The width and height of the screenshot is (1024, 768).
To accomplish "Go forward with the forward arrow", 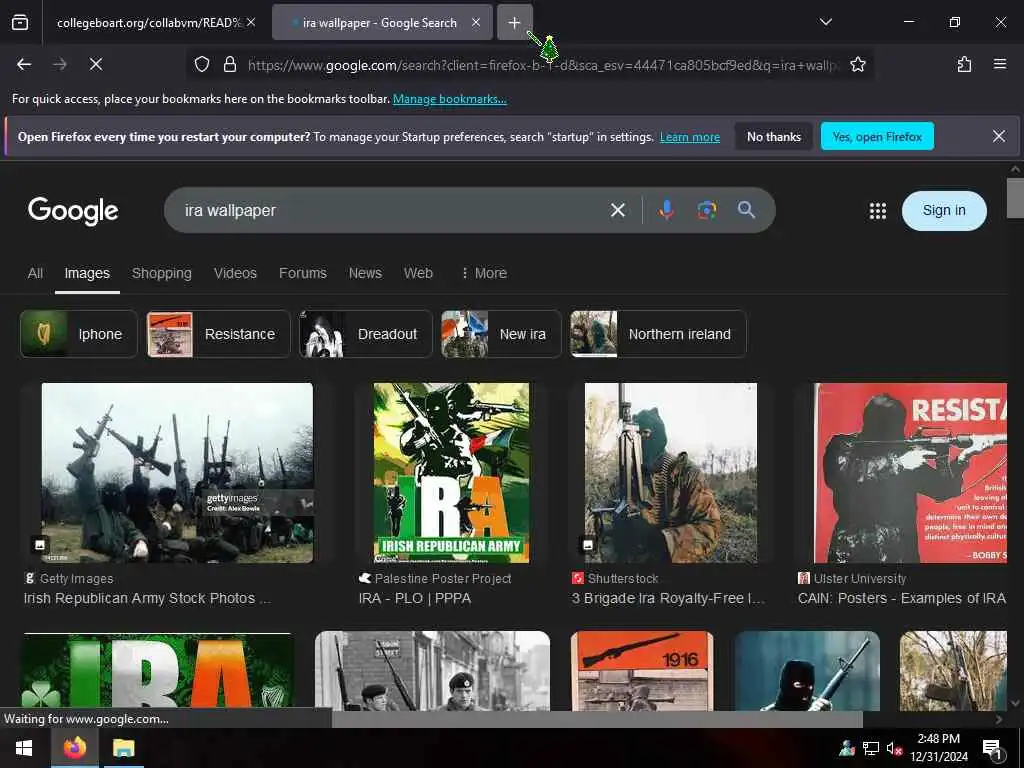I will pos(60,64).
